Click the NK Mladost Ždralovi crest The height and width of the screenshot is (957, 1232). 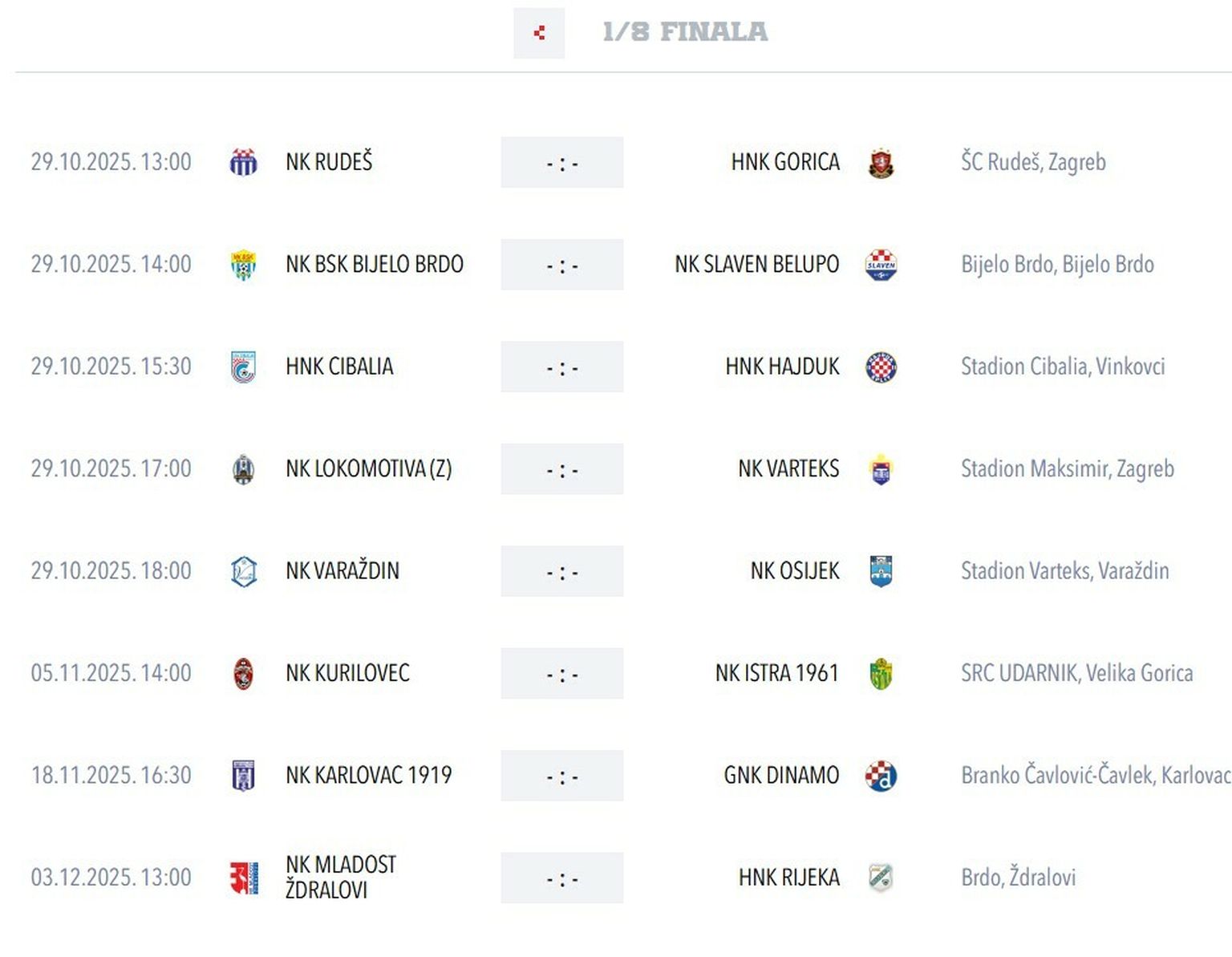coord(244,878)
